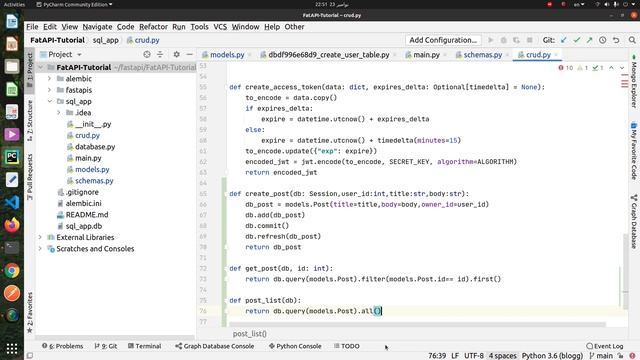Open Search Everywhere magnifier icon
This screenshot has width=640, height=360.
[632, 40]
